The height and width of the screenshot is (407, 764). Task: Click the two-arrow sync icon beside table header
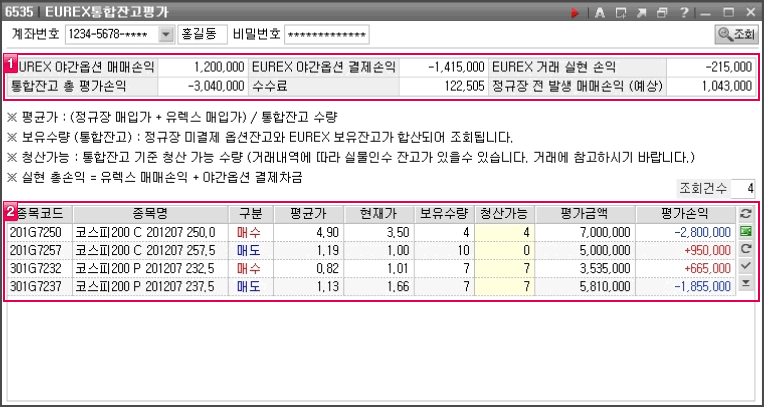click(745, 213)
